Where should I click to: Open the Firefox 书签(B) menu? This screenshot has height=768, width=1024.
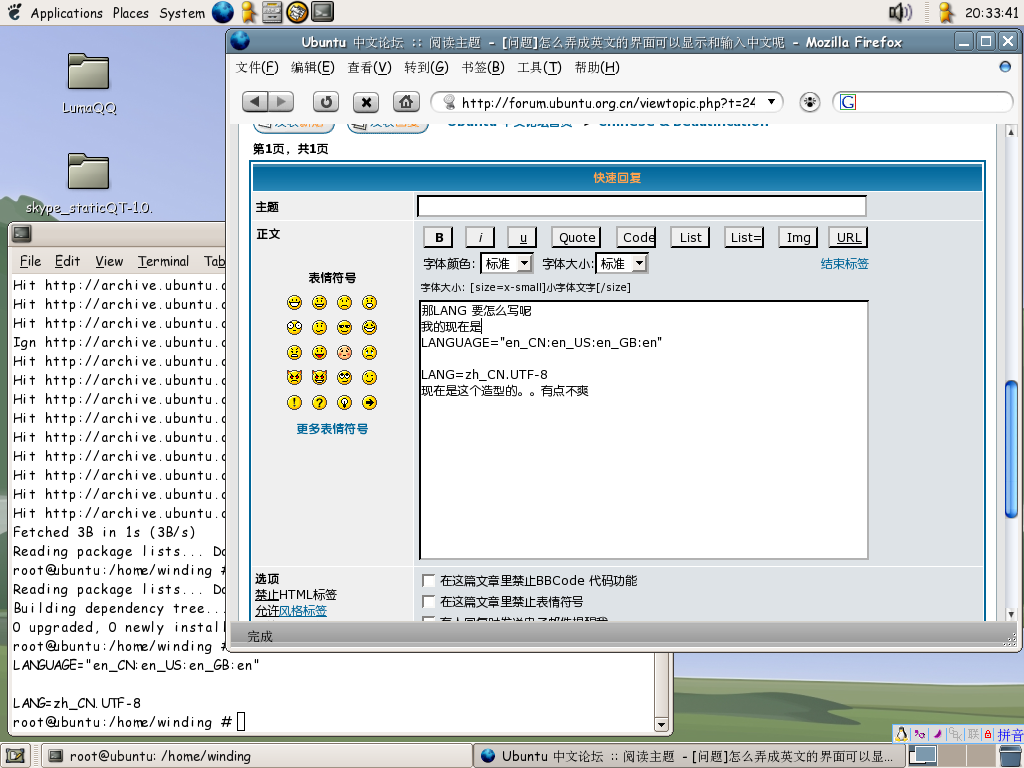pyautogui.click(x=483, y=67)
